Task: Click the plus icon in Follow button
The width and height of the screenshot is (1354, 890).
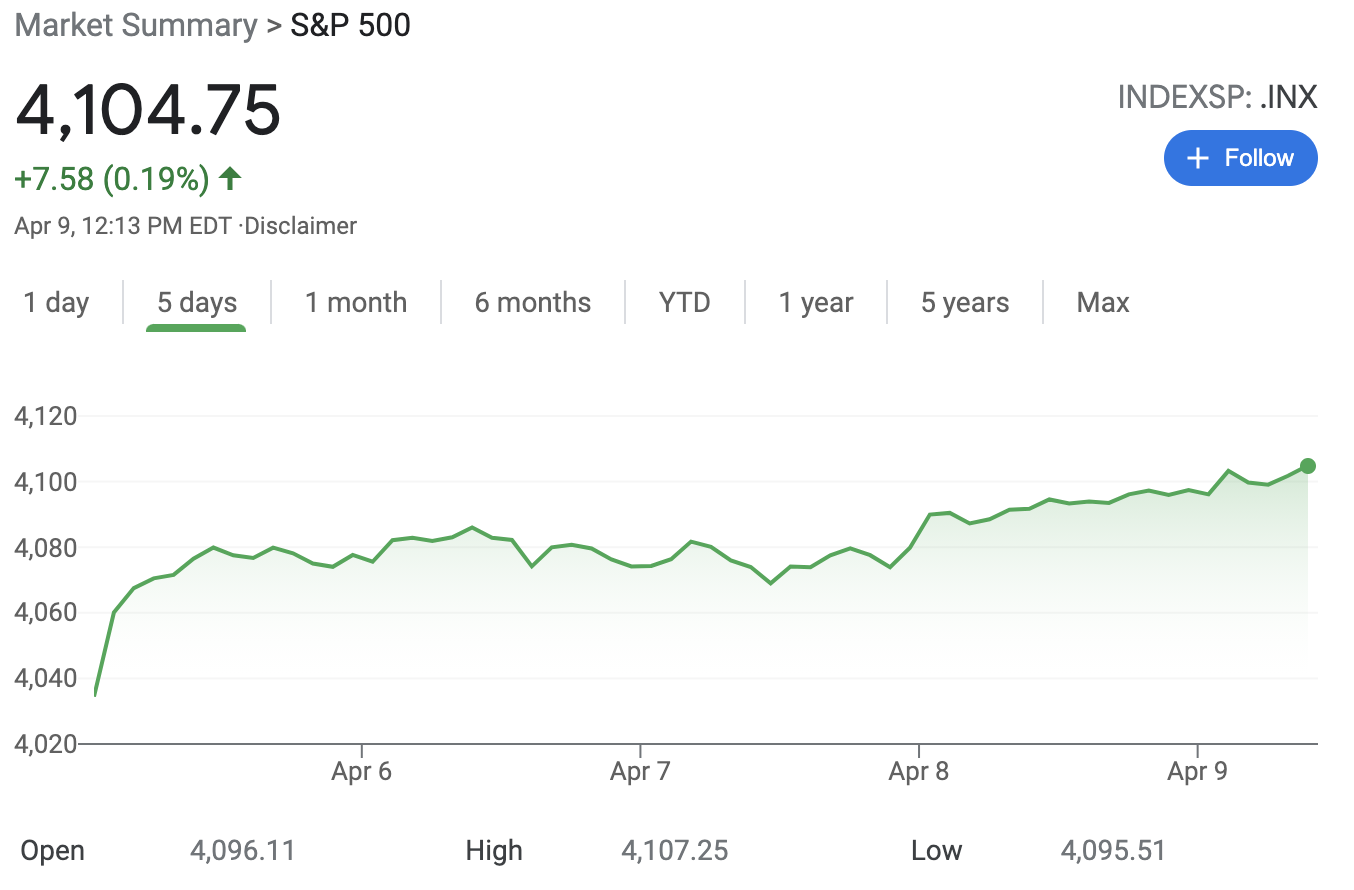Action: point(1196,158)
